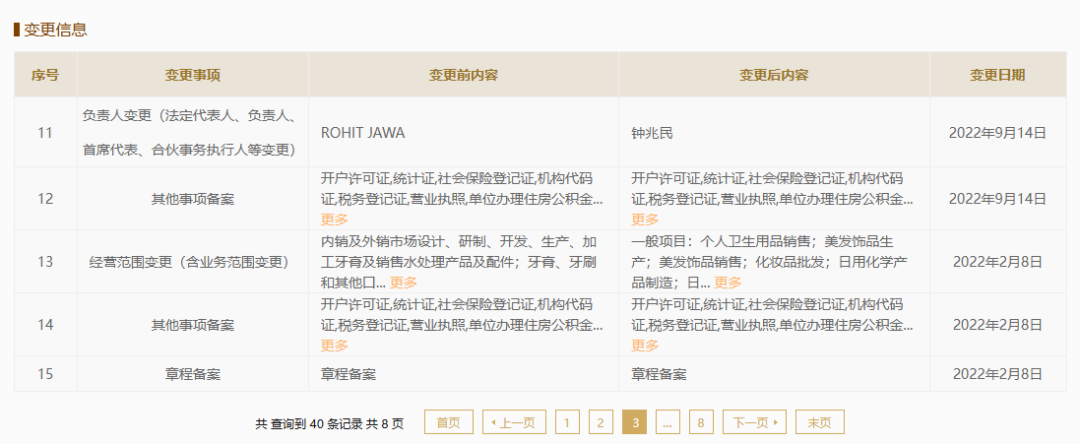Viewport: 1080px width, 444px height.
Task: Click the 变更日期 column header
Action: point(997,75)
